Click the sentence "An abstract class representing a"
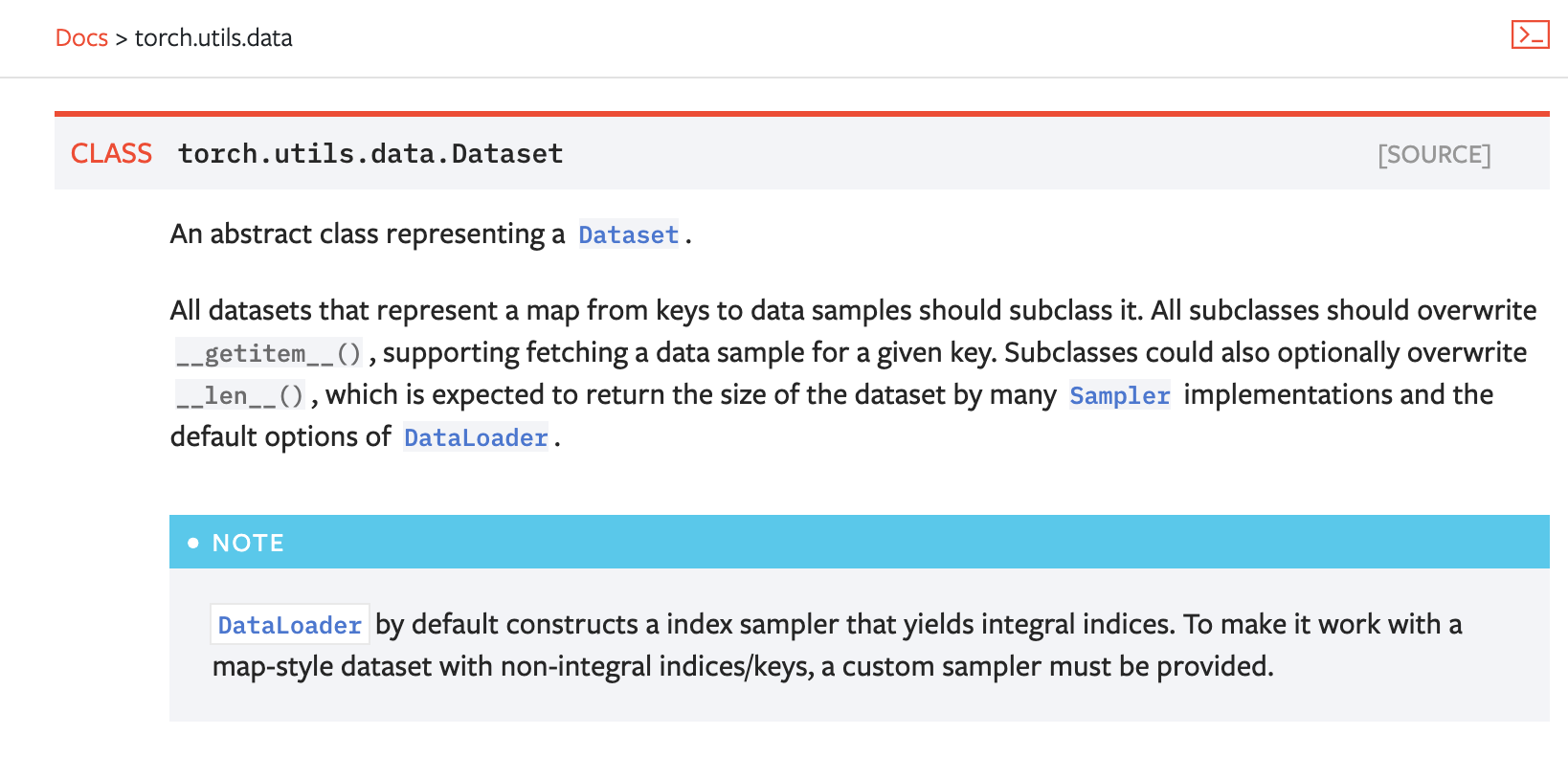The width and height of the screenshot is (1568, 757). click(x=368, y=234)
